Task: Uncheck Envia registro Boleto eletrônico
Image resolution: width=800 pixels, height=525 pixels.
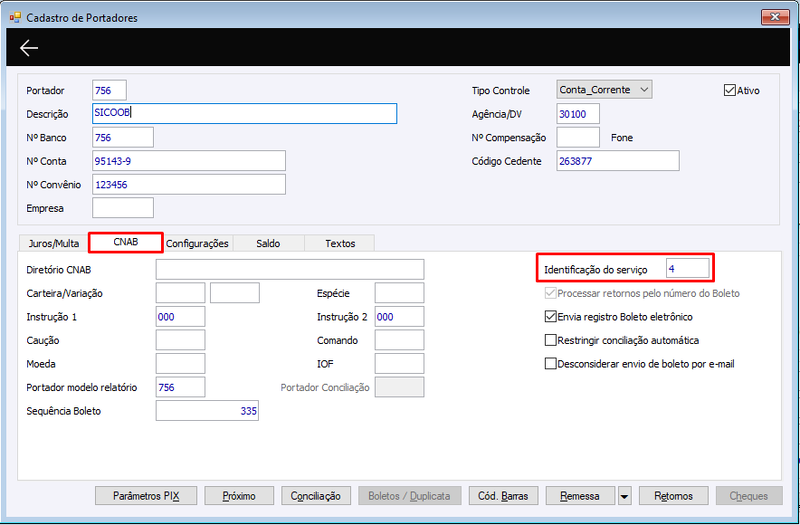Action: pyautogui.click(x=551, y=317)
